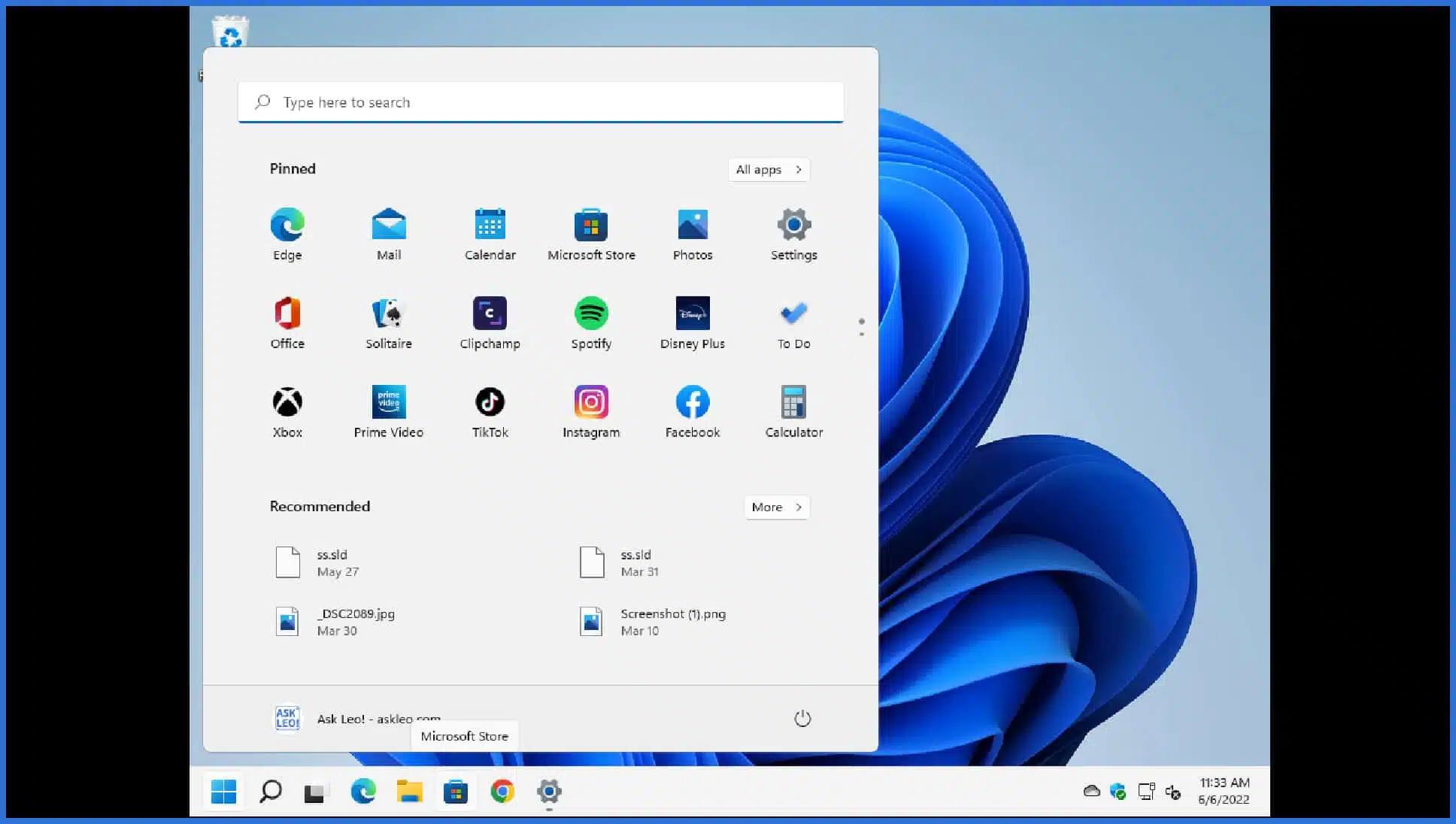Open the Calendar pinned app
Viewport: 1456px width, 824px height.
click(490, 234)
